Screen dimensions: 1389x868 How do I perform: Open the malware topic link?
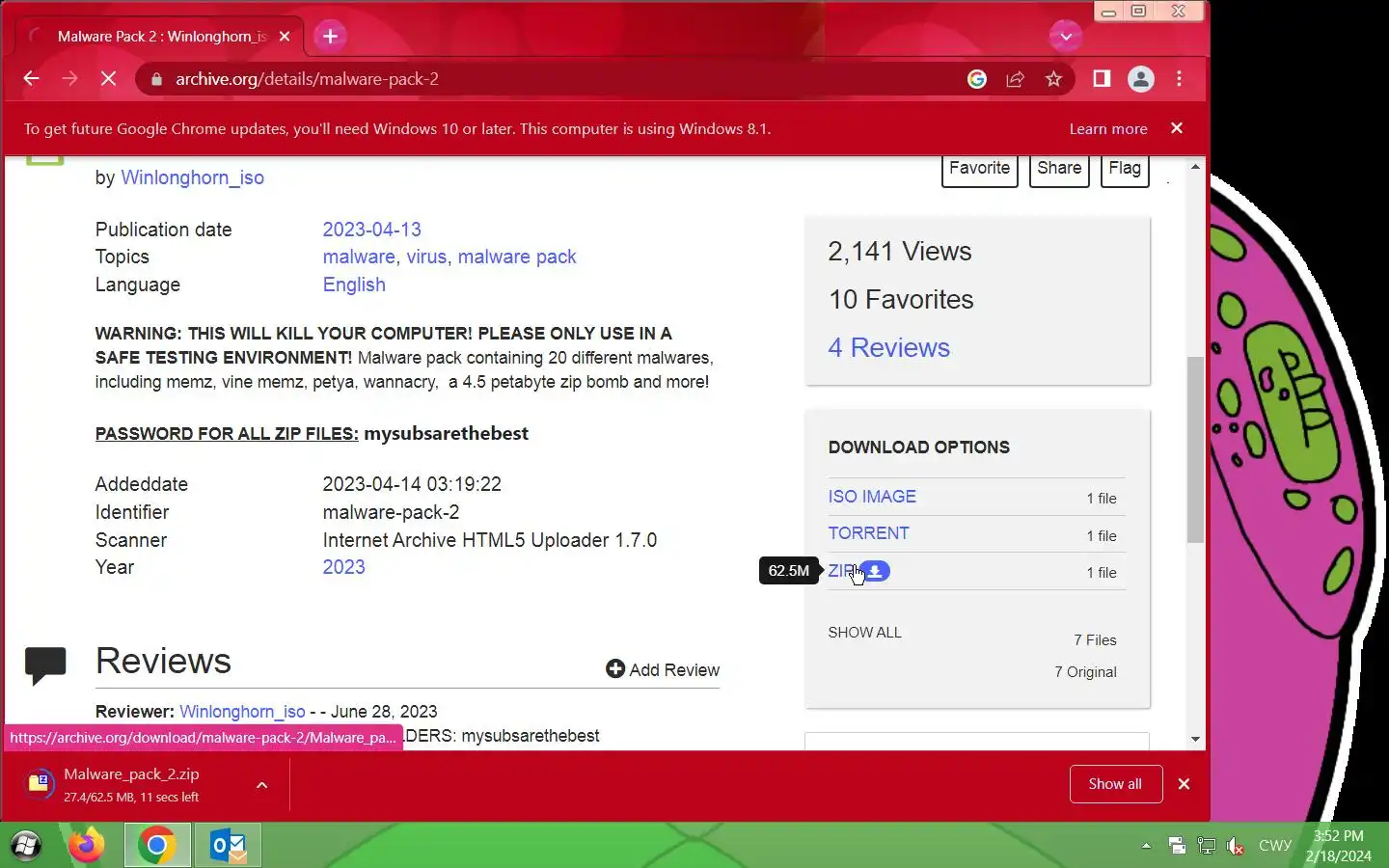point(359,257)
